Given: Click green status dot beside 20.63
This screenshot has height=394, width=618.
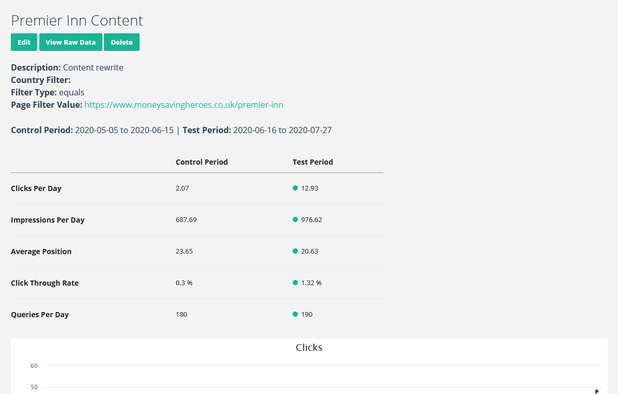Looking at the screenshot, I should click(x=295, y=251).
